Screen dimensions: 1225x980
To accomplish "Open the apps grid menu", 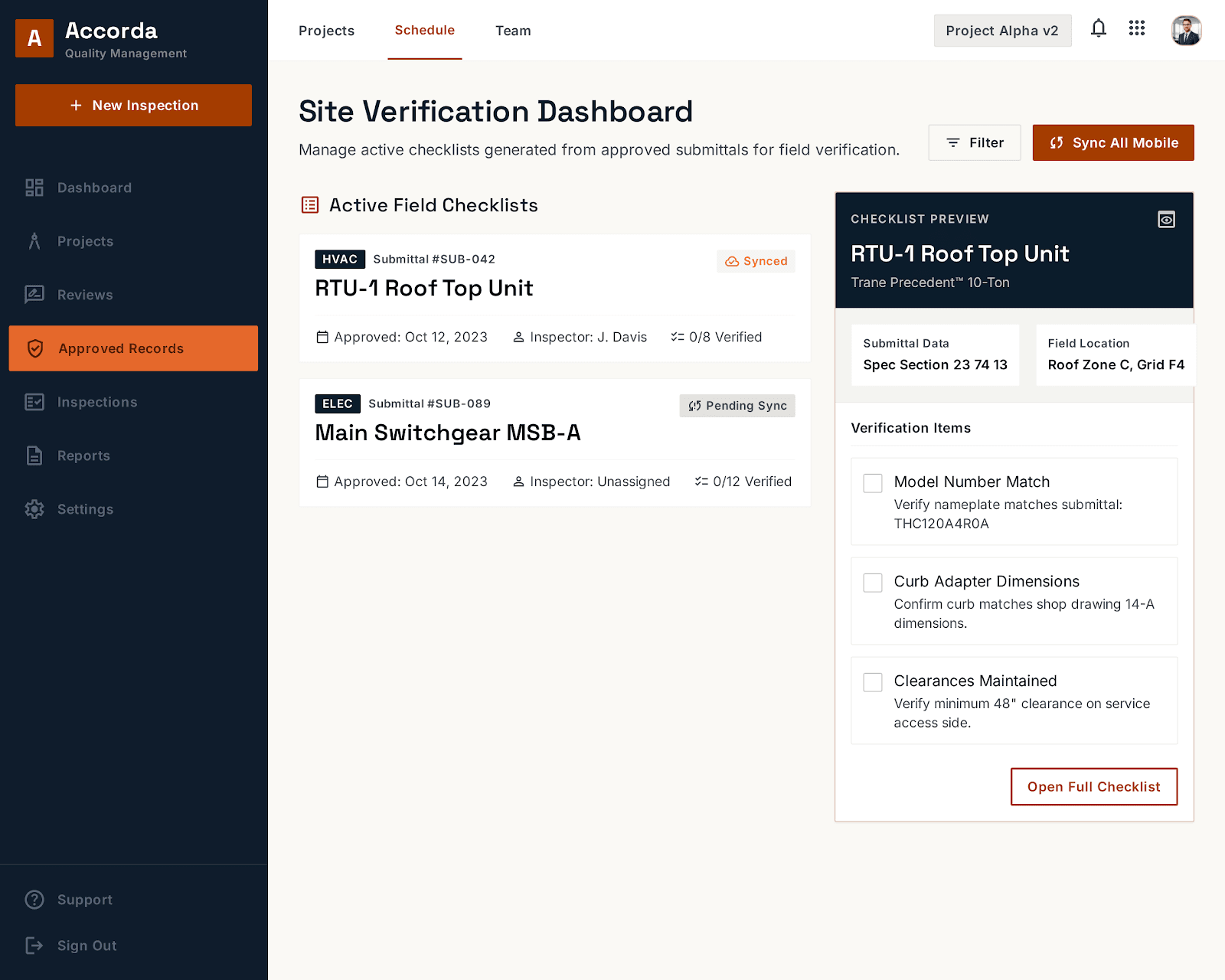I will click(1137, 28).
